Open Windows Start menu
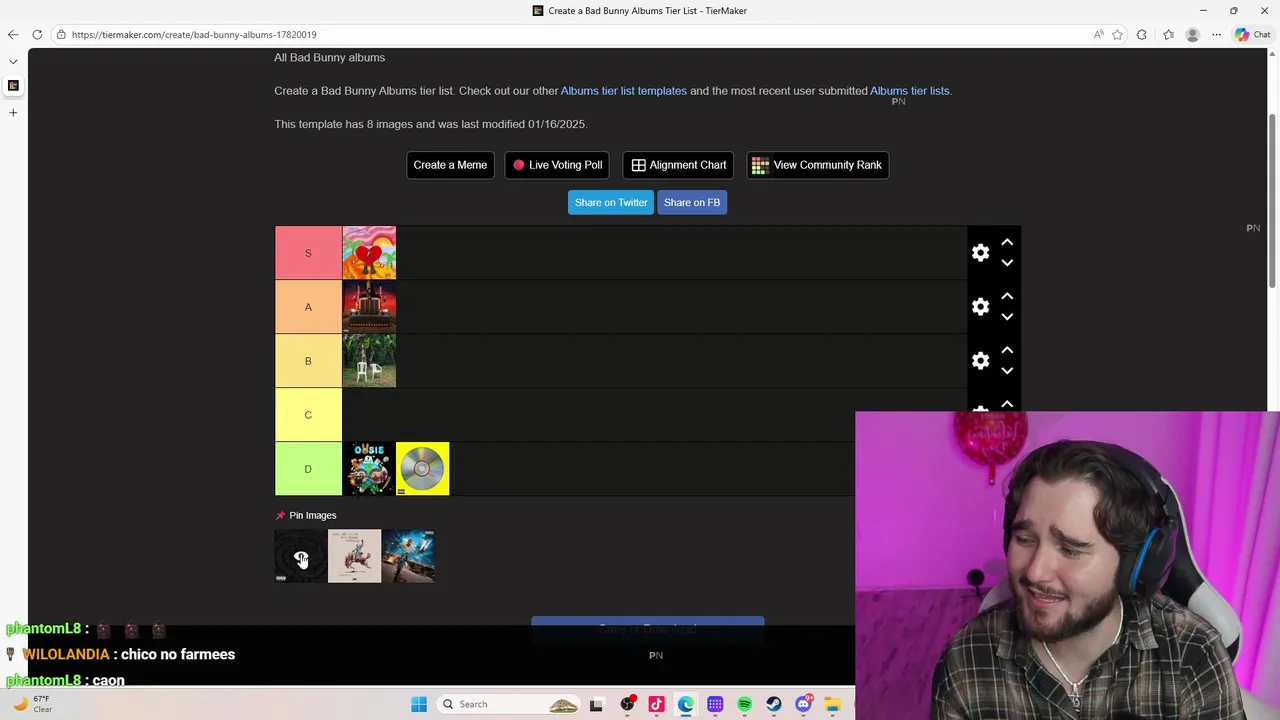This screenshot has height=720, width=1280. 419,704
